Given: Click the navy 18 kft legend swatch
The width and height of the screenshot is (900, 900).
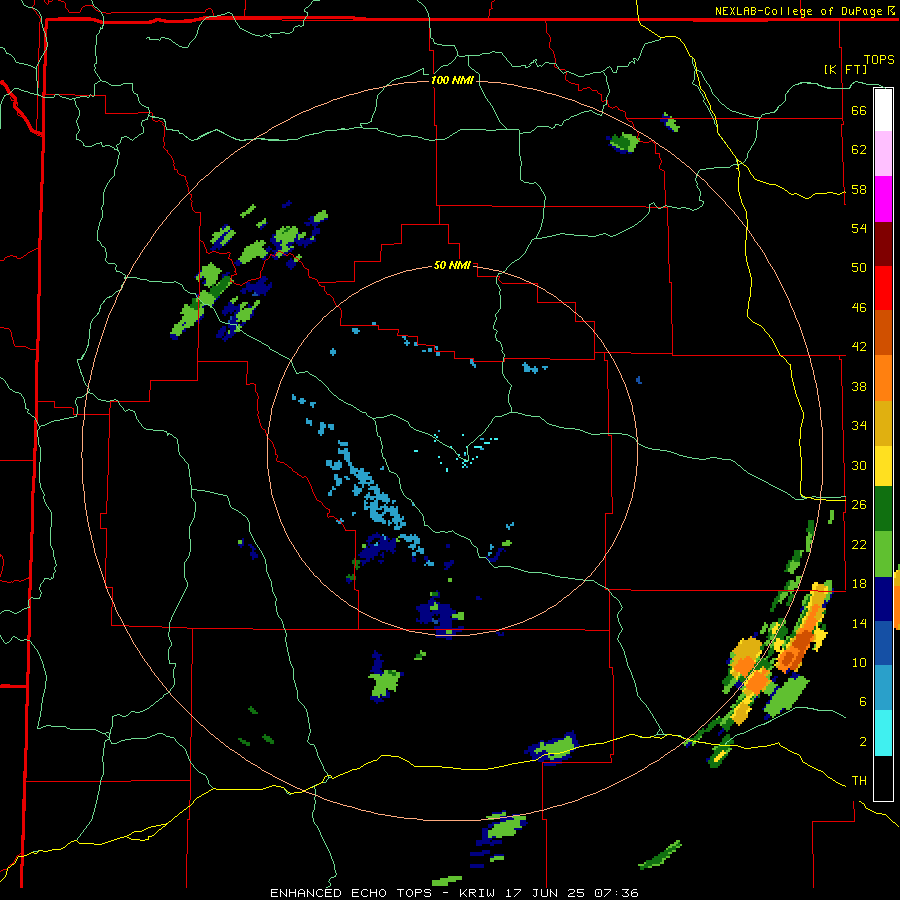Looking at the screenshot, I should (883, 599).
